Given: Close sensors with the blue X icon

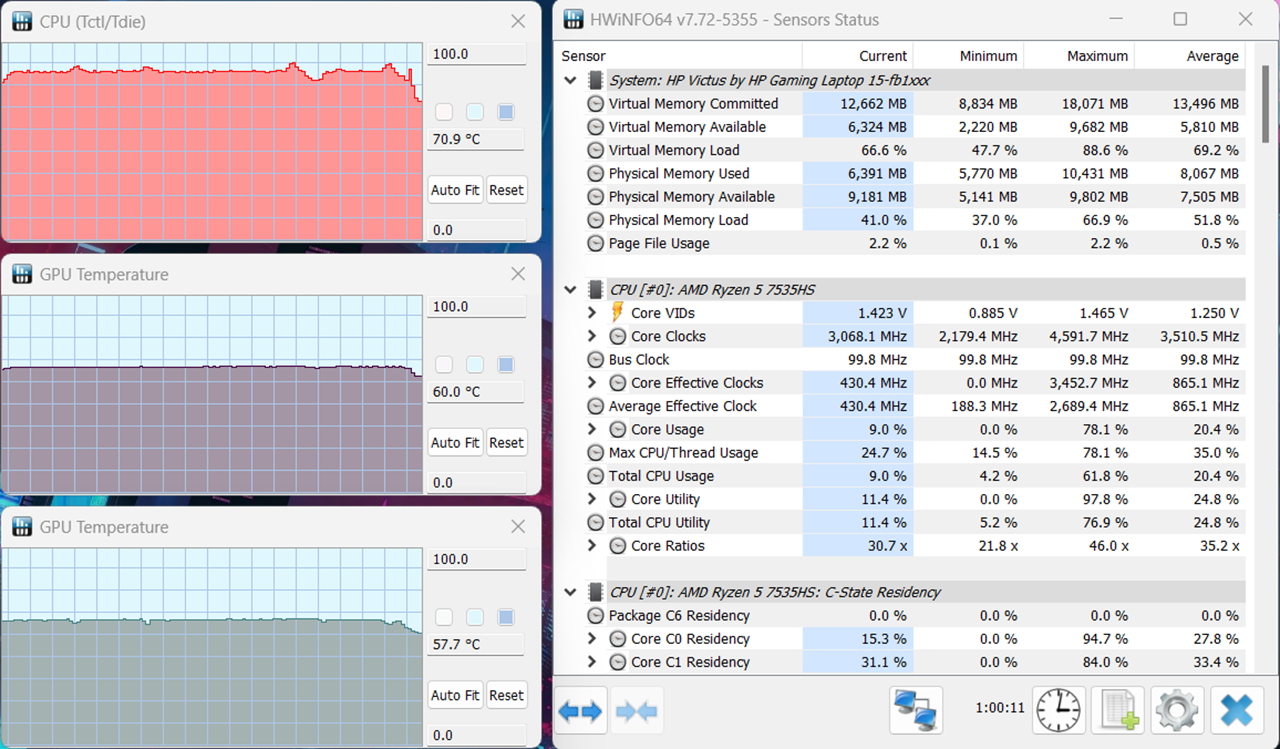Looking at the screenshot, I should [1237, 711].
